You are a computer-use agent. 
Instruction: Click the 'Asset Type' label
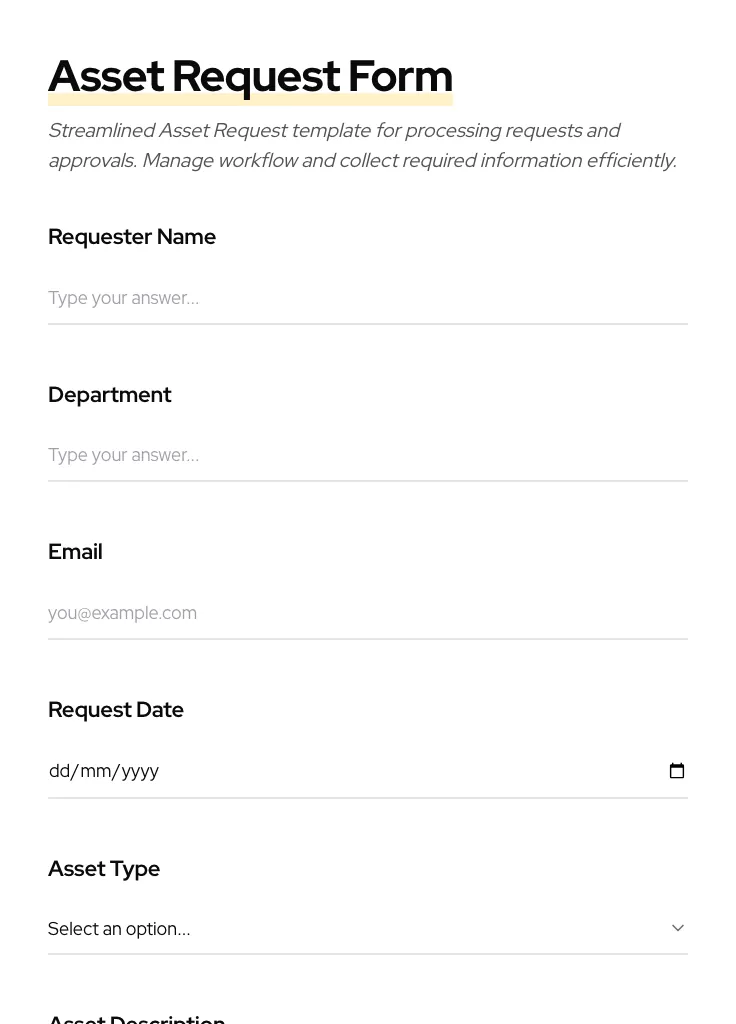[x=104, y=869]
